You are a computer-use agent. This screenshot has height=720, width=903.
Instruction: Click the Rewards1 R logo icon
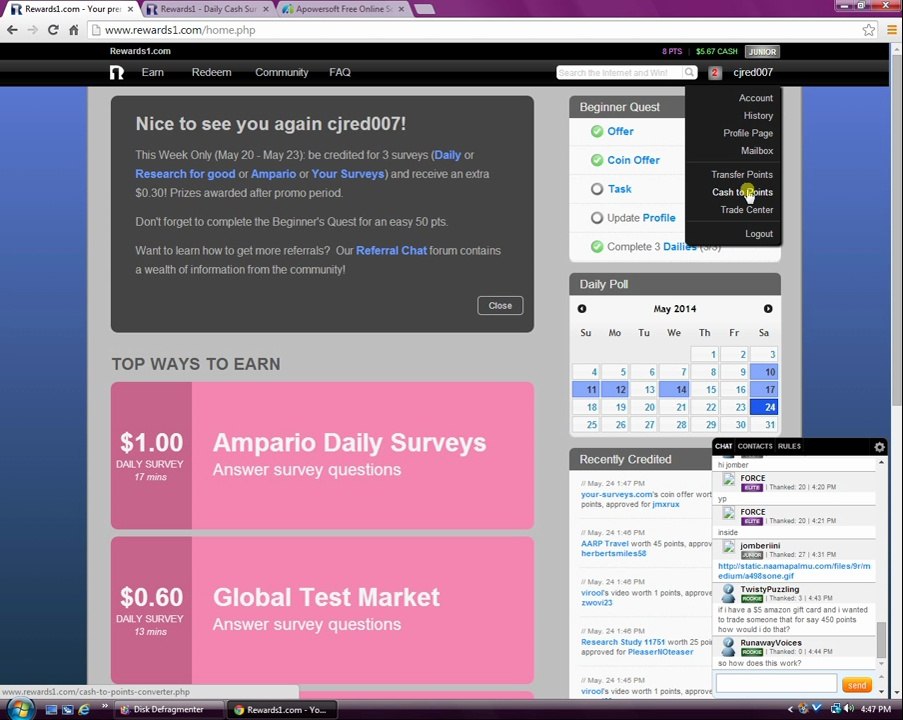click(x=117, y=72)
